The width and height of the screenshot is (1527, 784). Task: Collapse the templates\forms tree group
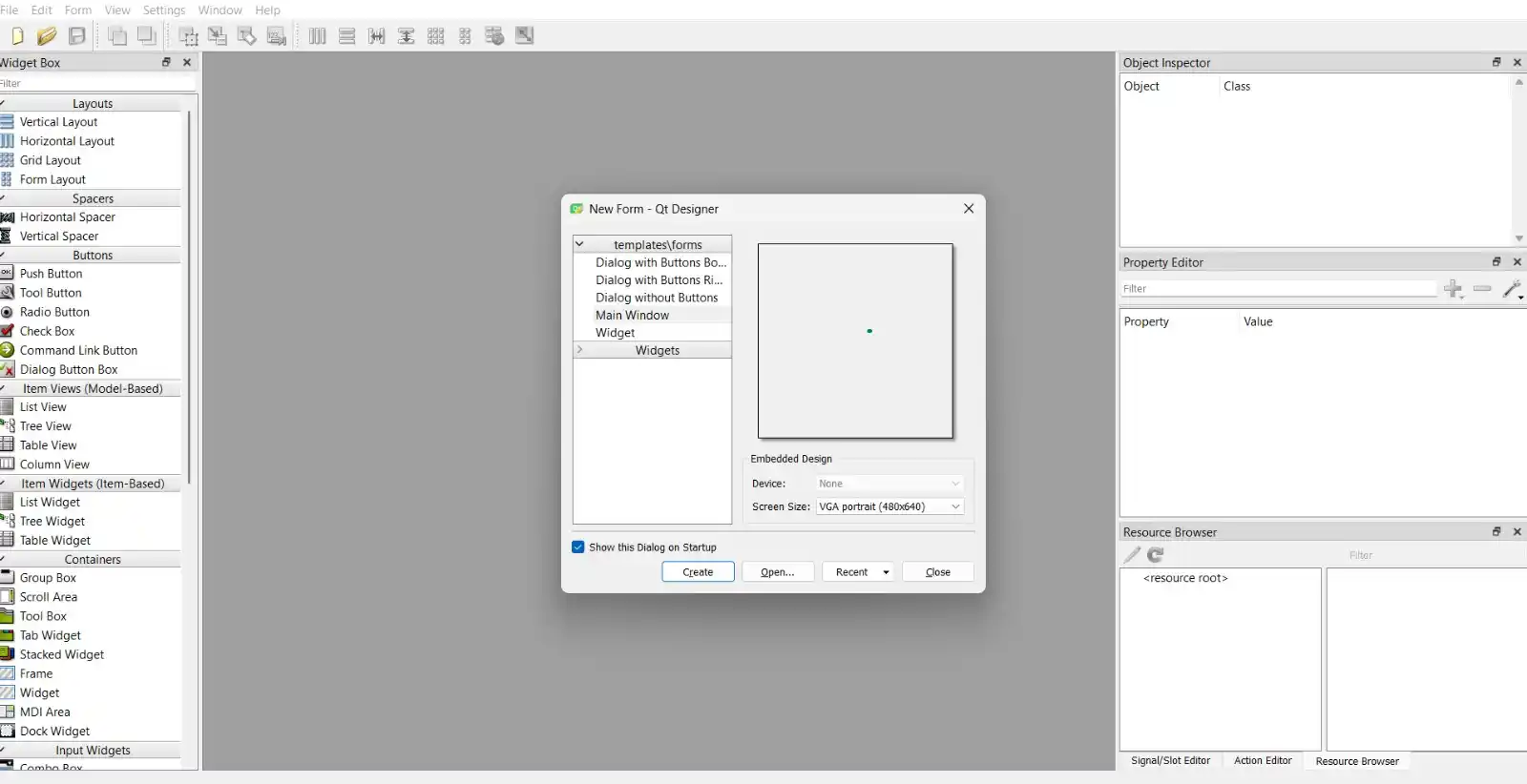click(x=579, y=244)
